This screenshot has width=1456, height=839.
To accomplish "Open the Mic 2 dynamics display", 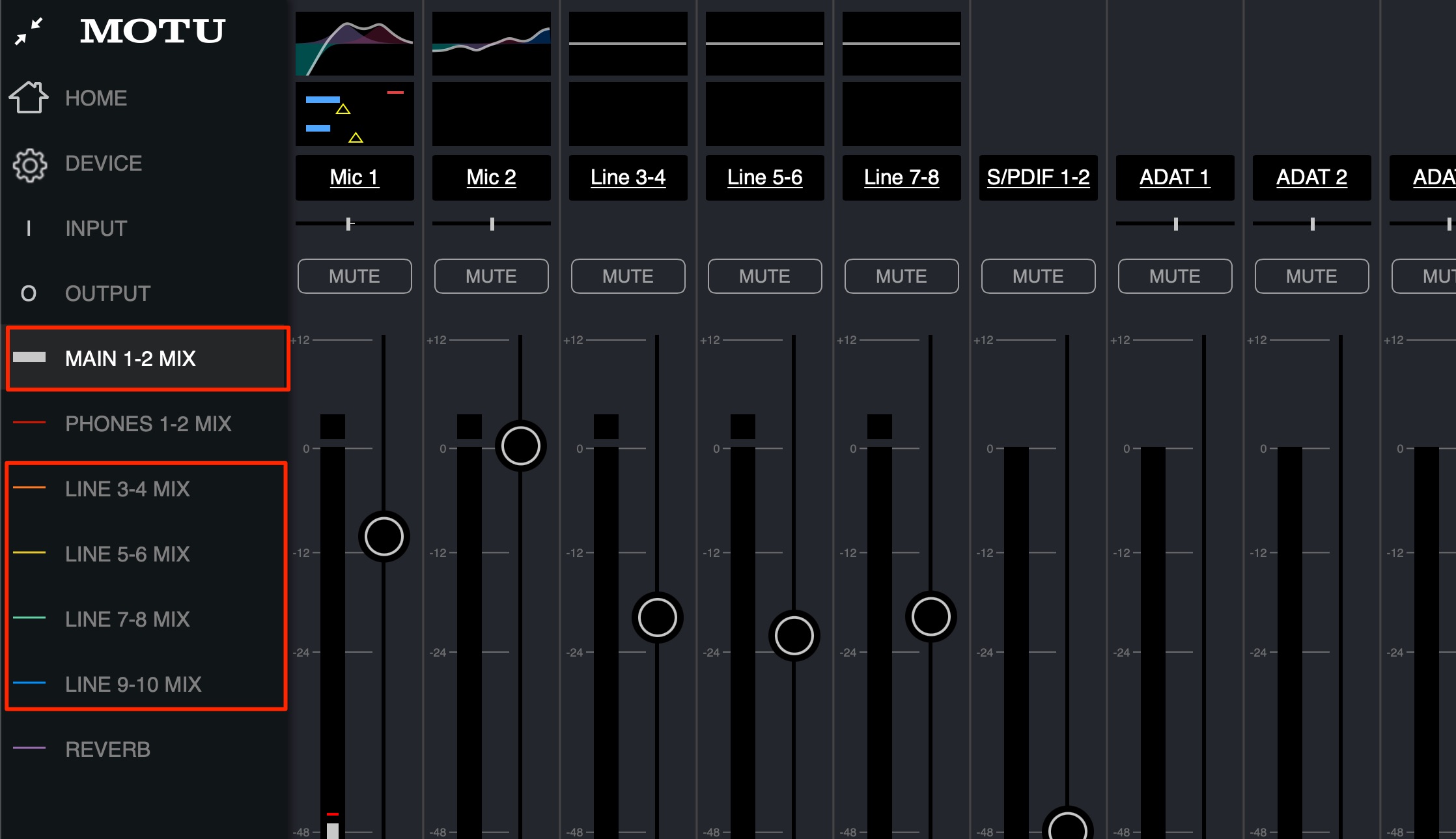I will click(x=492, y=114).
